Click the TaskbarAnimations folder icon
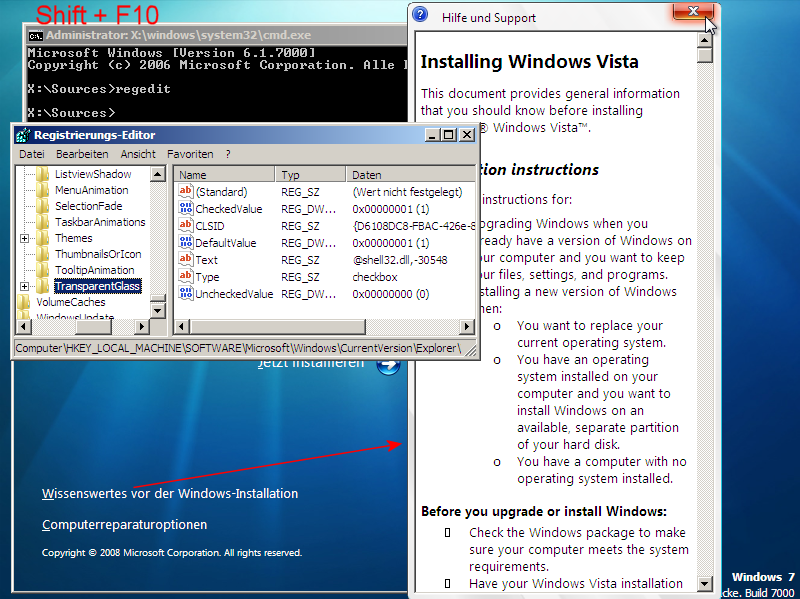Screen dimensions: 800x599 coord(43,222)
